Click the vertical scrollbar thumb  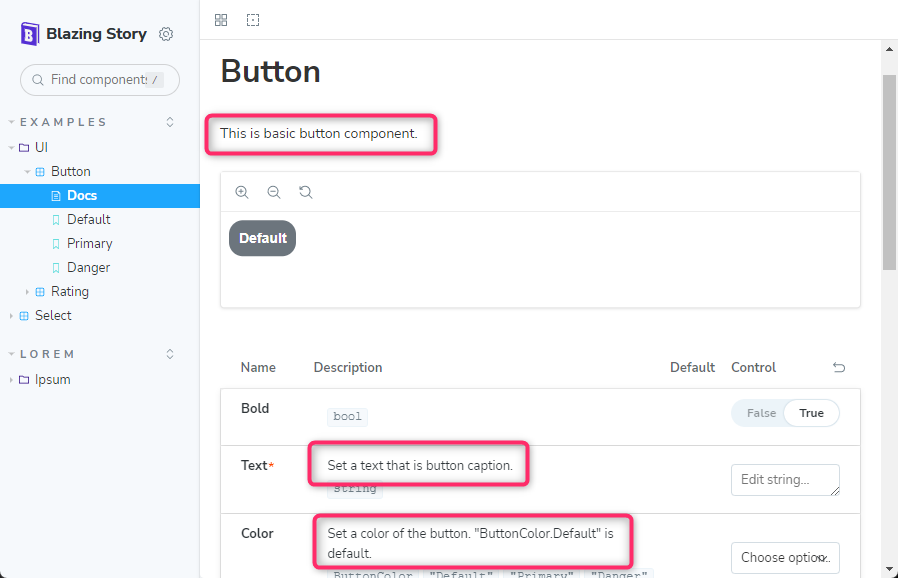point(889,172)
